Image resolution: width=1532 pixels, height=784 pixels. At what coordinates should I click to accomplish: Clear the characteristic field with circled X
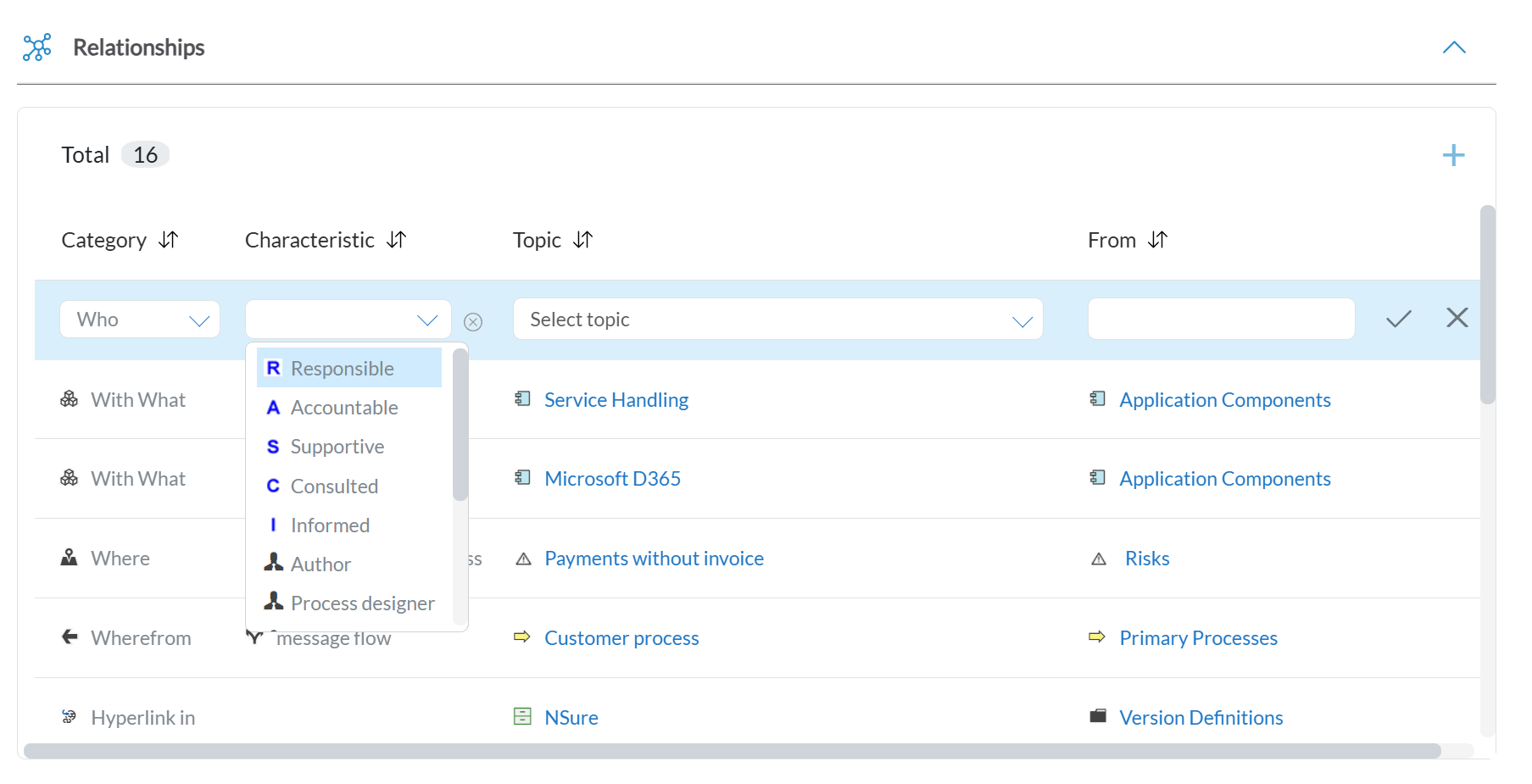[x=473, y=322]
